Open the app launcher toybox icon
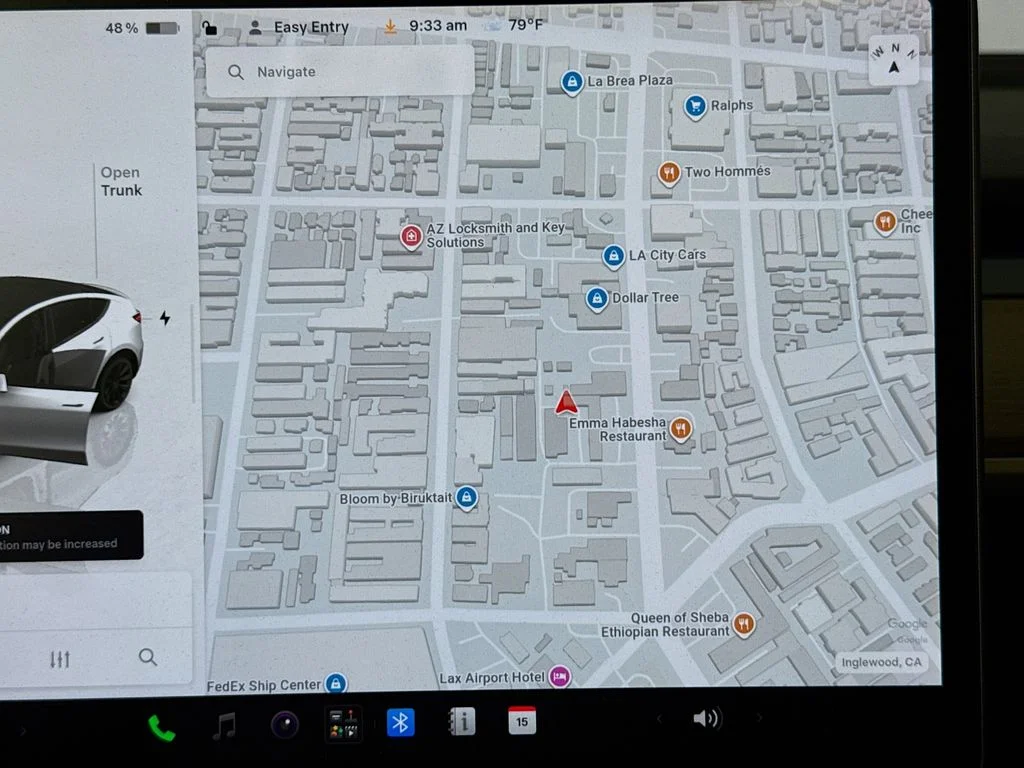Viewport: 1024px width, 768px height. pos(343,724)
